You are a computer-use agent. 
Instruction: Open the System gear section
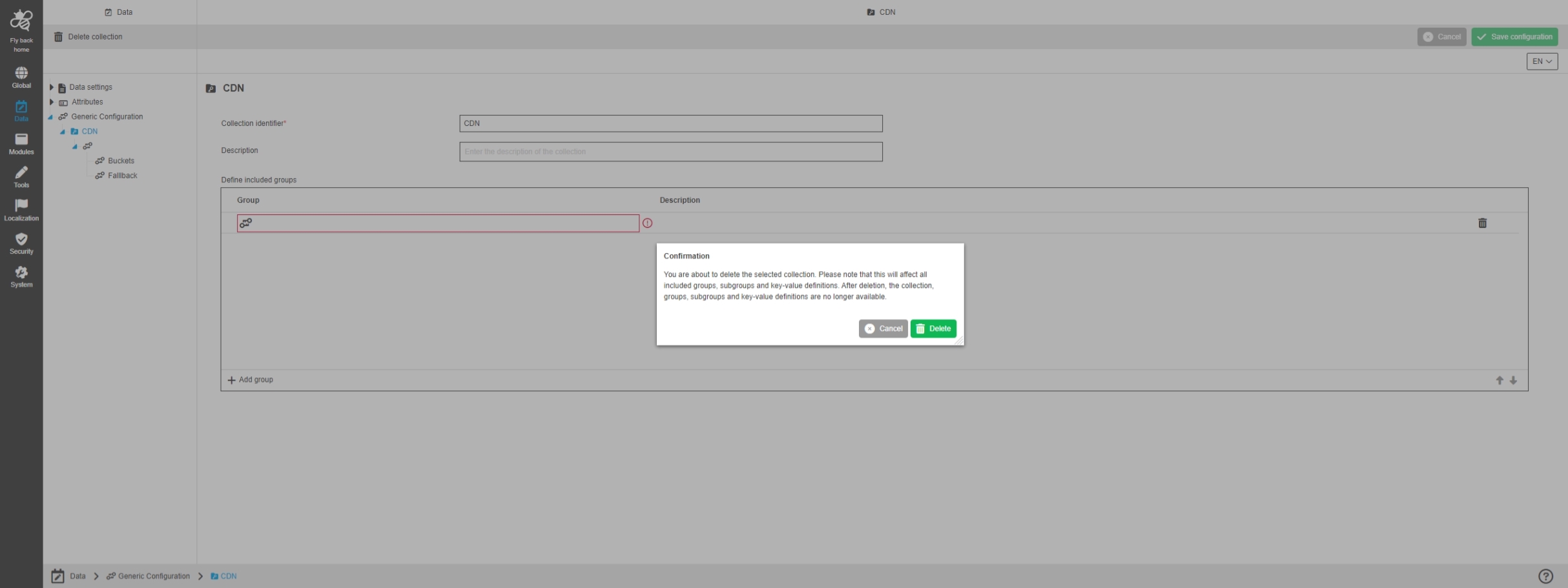(21, 276)
